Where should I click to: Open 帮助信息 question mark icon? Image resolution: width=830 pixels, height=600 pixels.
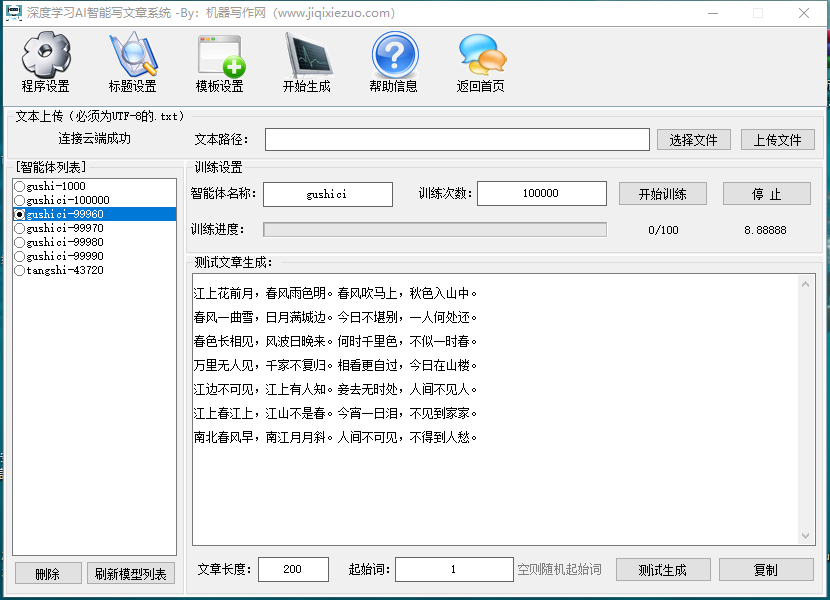pyautogui.click(x=394, y=55)
